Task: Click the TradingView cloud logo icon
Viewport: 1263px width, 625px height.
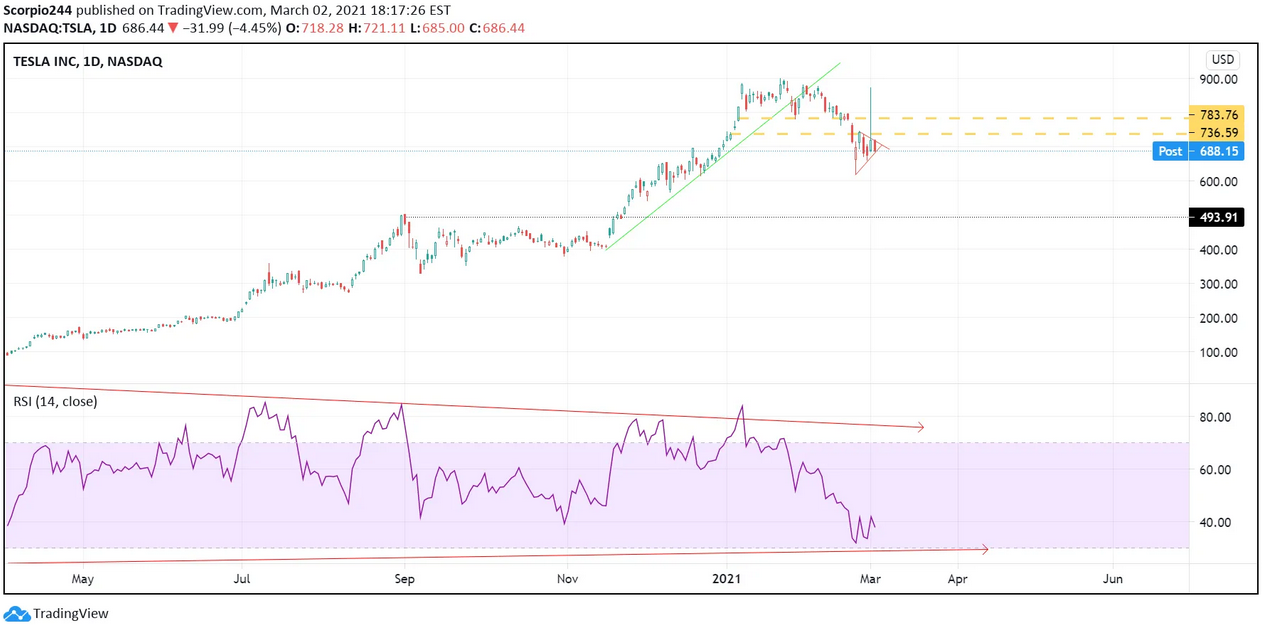Action: pyautogui.click(x=16, y=613)
